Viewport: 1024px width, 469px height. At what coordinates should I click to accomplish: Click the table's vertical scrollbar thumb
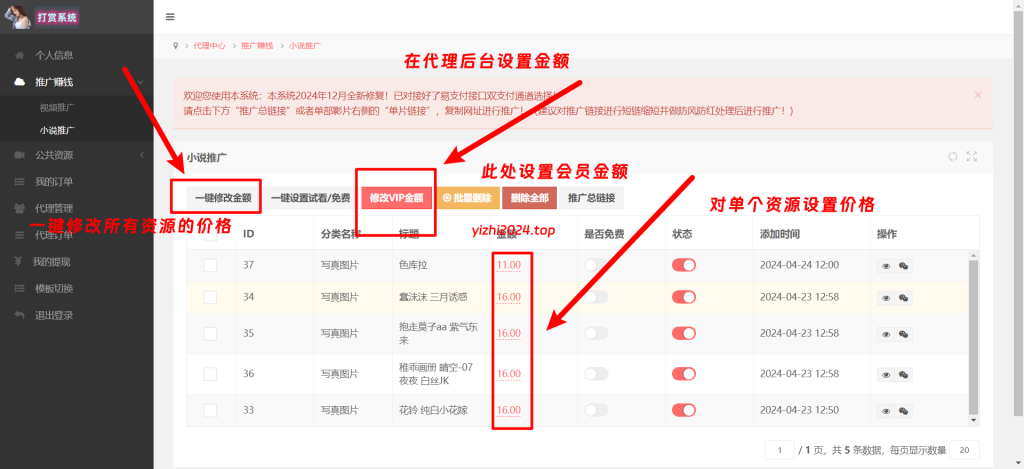(973, 336)
